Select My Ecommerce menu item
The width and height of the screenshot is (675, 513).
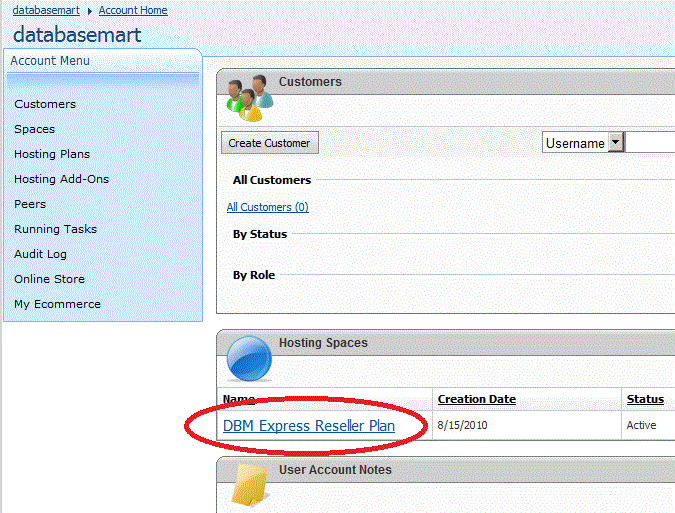57,304
